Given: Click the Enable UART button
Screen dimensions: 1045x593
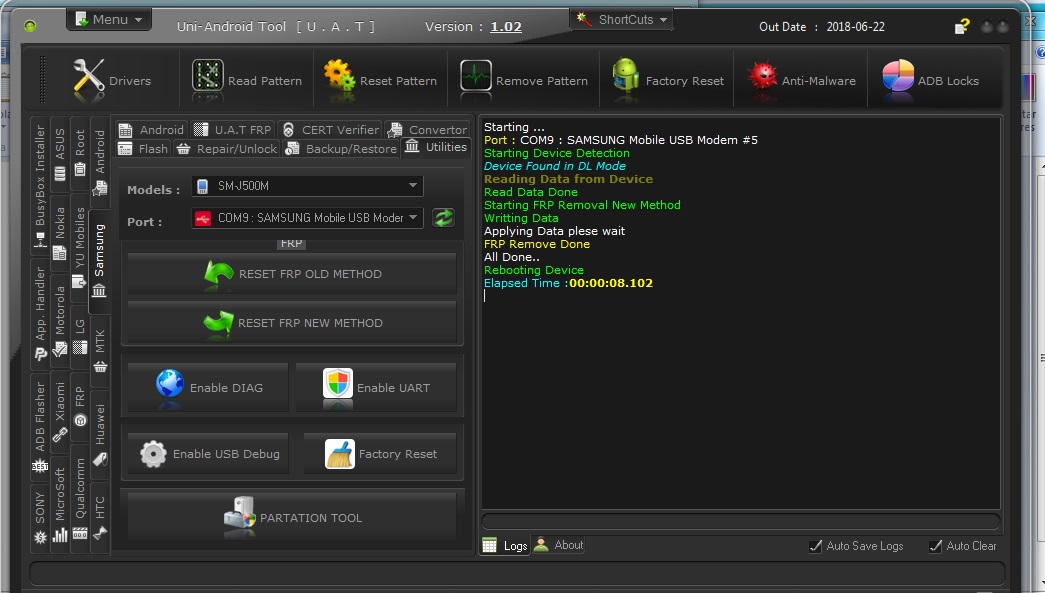Looking at the screenshot, I should click(x=376, y=387).
